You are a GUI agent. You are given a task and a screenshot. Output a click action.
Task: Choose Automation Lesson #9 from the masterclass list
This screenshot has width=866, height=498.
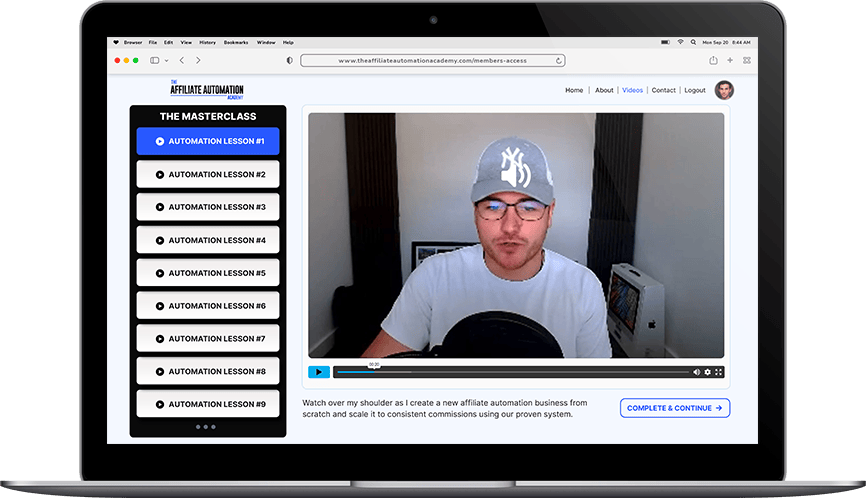click(x=208, y=404)
